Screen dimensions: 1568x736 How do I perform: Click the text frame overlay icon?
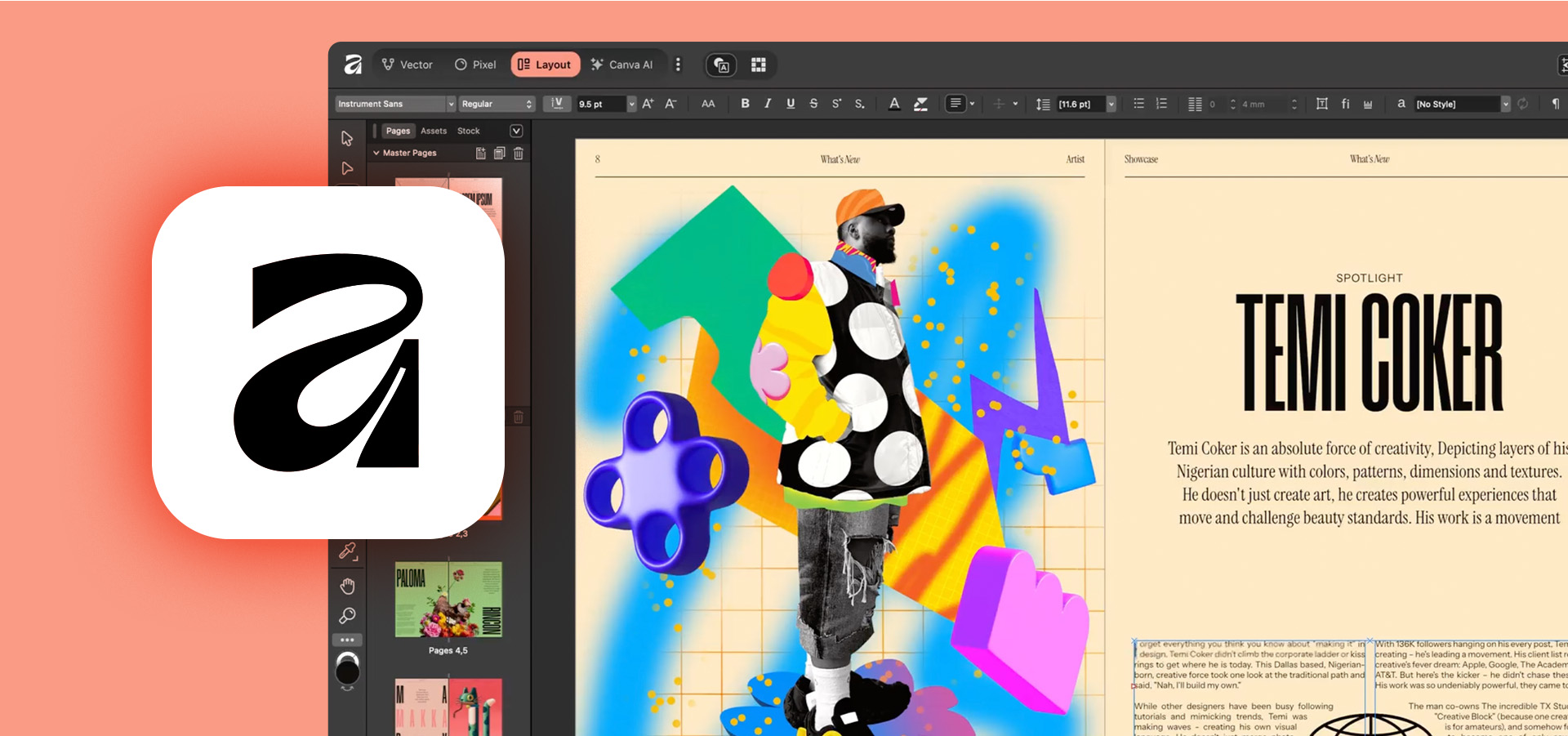(721, 65)
